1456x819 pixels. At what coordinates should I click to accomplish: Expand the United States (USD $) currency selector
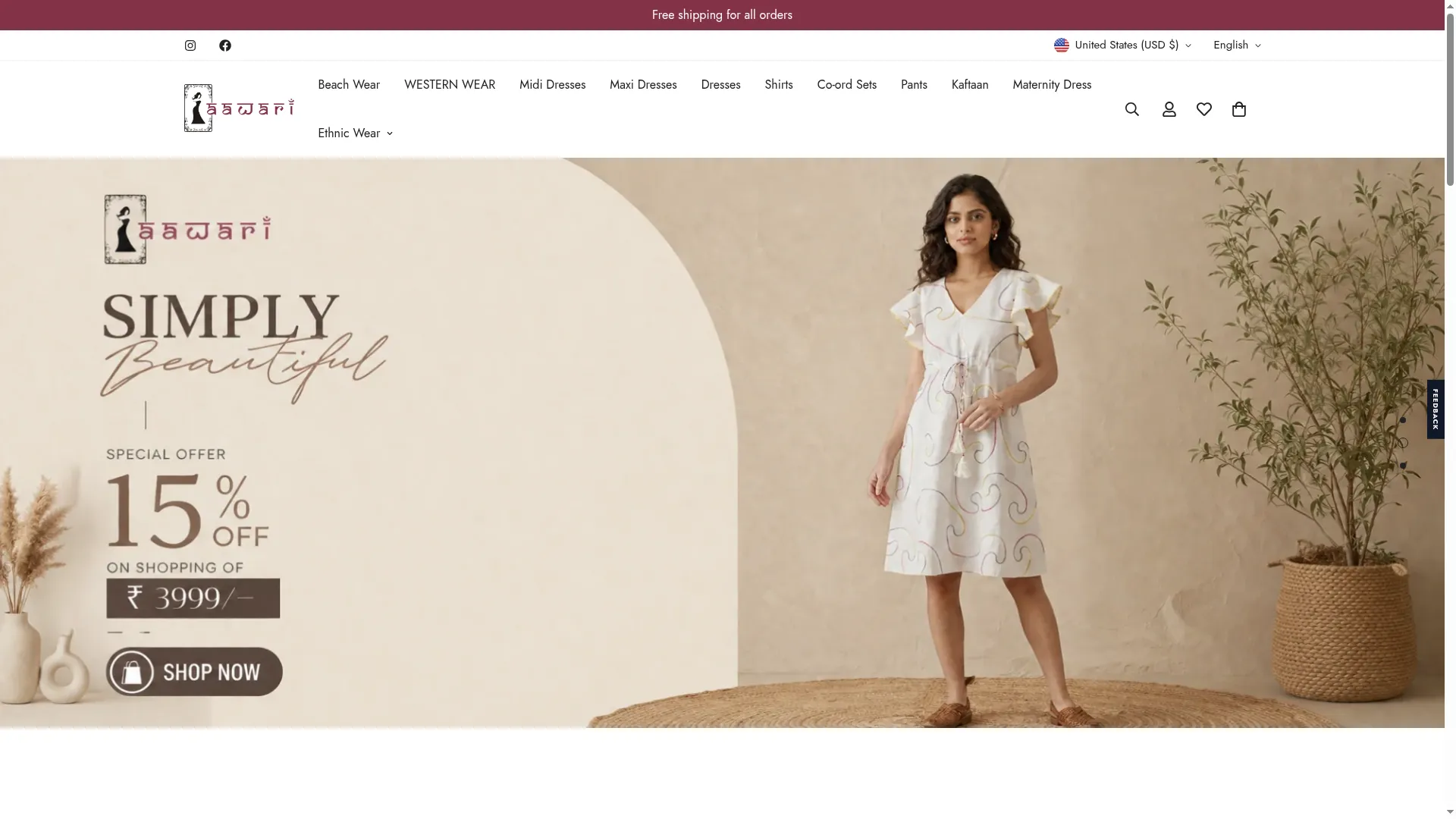tap(1122, 45)
